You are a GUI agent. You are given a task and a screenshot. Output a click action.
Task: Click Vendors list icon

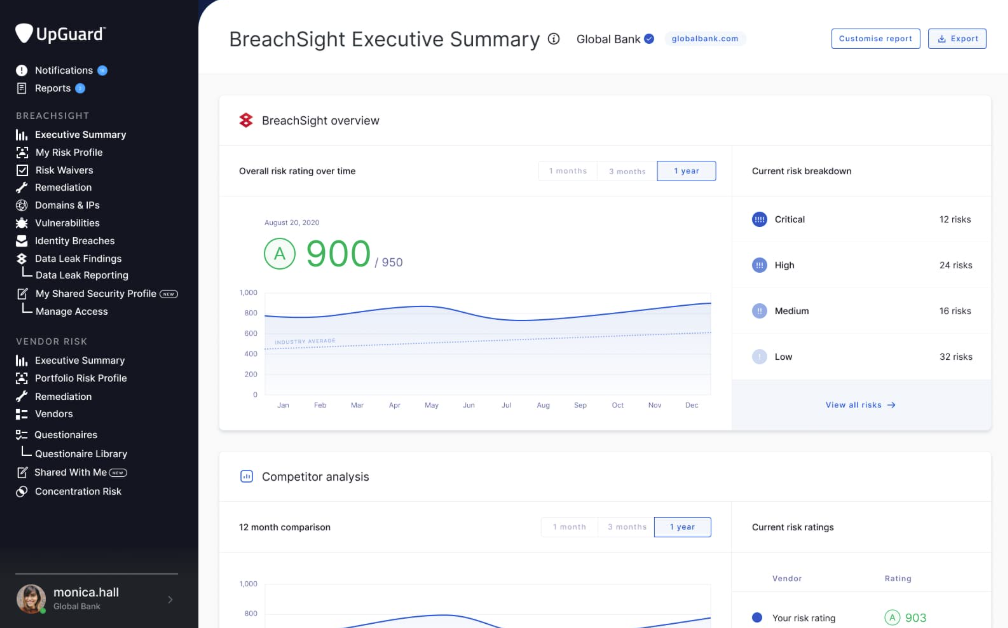(22, 414)
